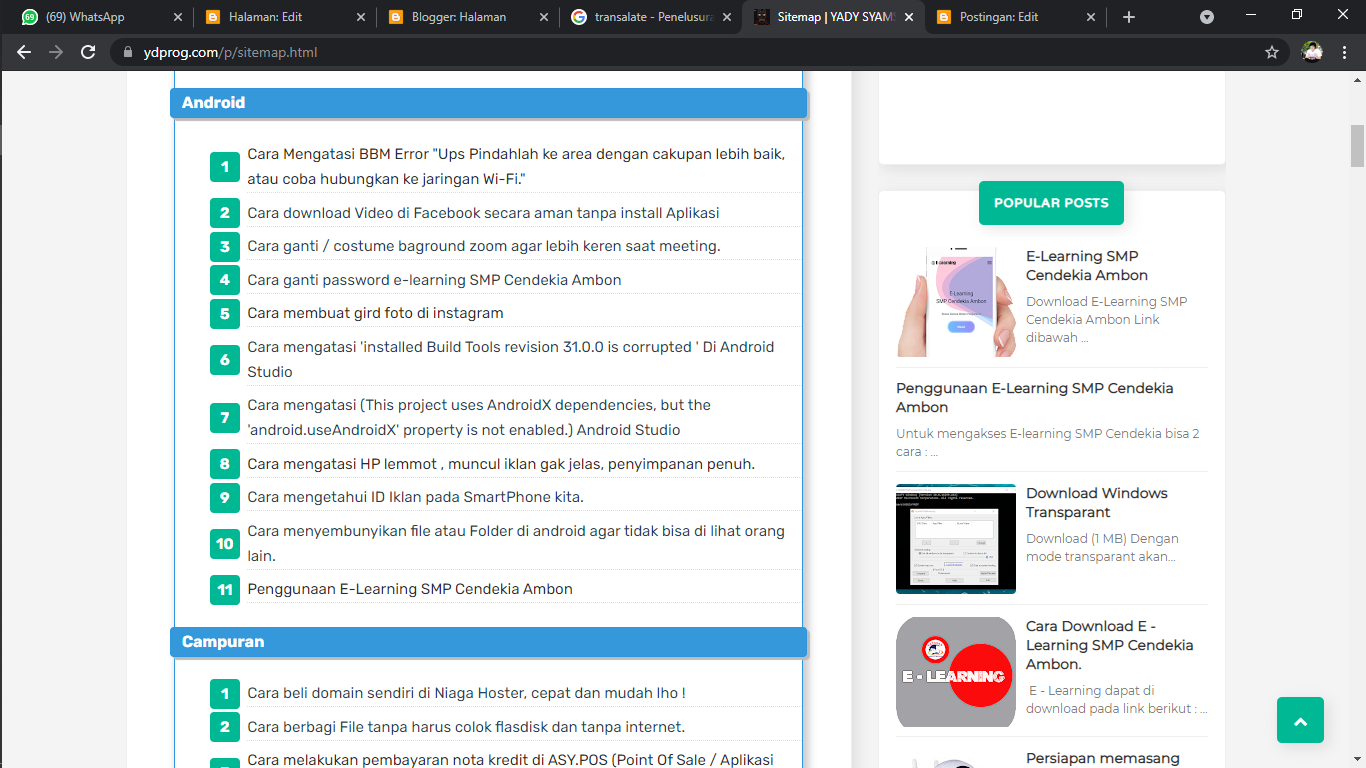This screenshot has height=768, width=1366.
Task: Click the red E-LEARNING logo thumbnail
Action: point(956,672)
